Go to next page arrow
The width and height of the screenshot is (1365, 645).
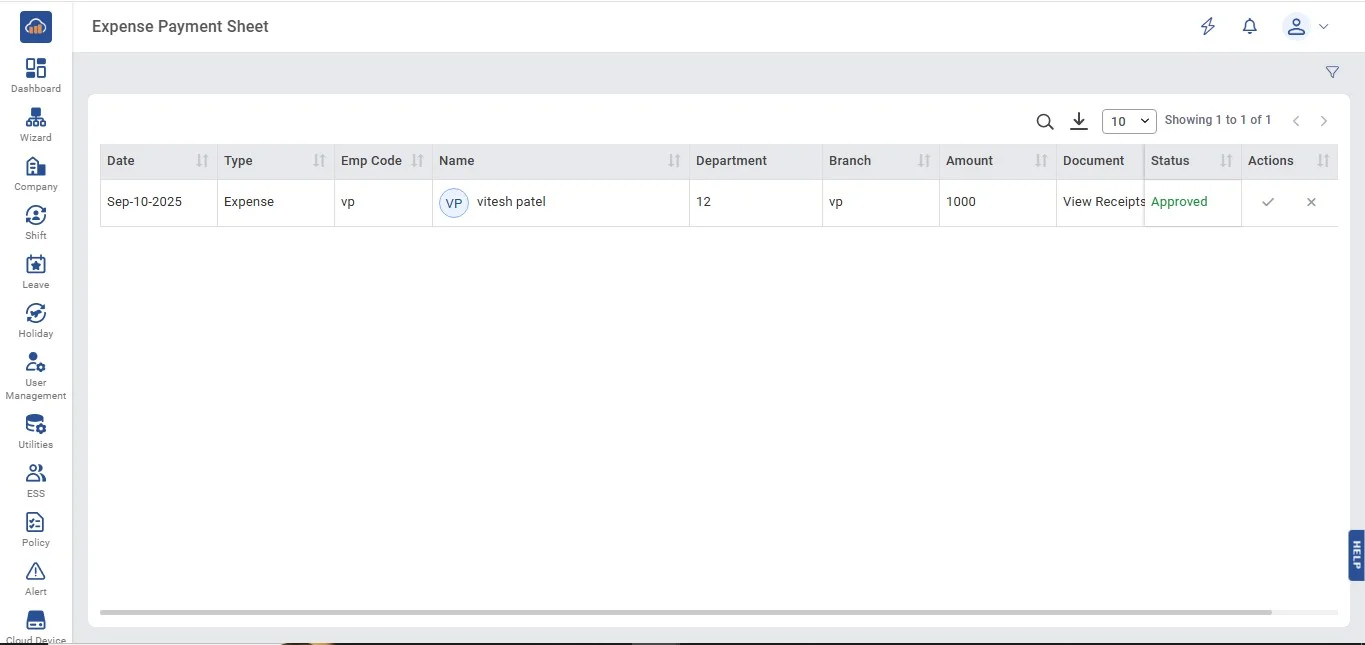click(1324, 121)
